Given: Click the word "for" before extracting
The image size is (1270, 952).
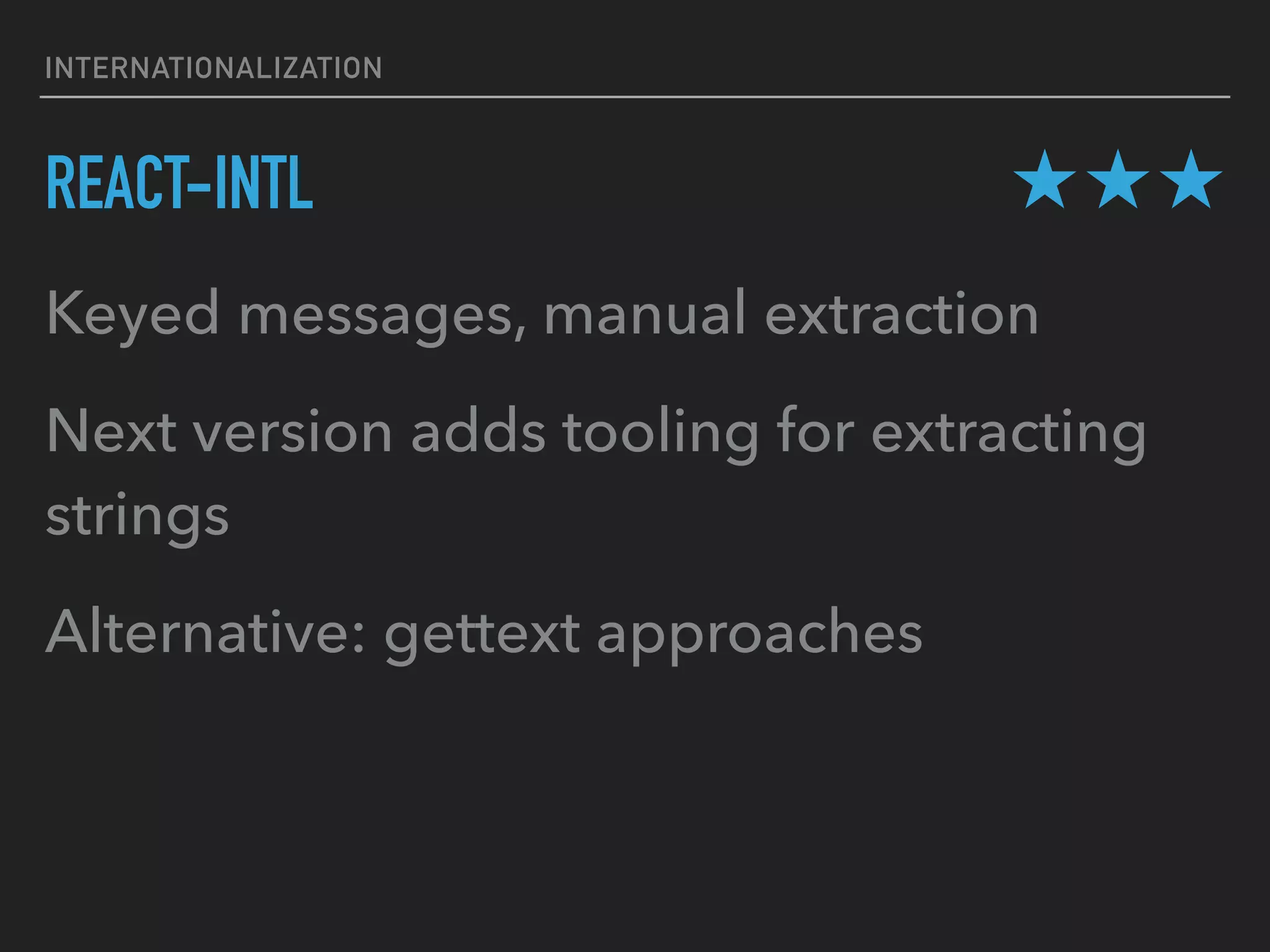Looking at the screenshot, I should pos(815,432).
